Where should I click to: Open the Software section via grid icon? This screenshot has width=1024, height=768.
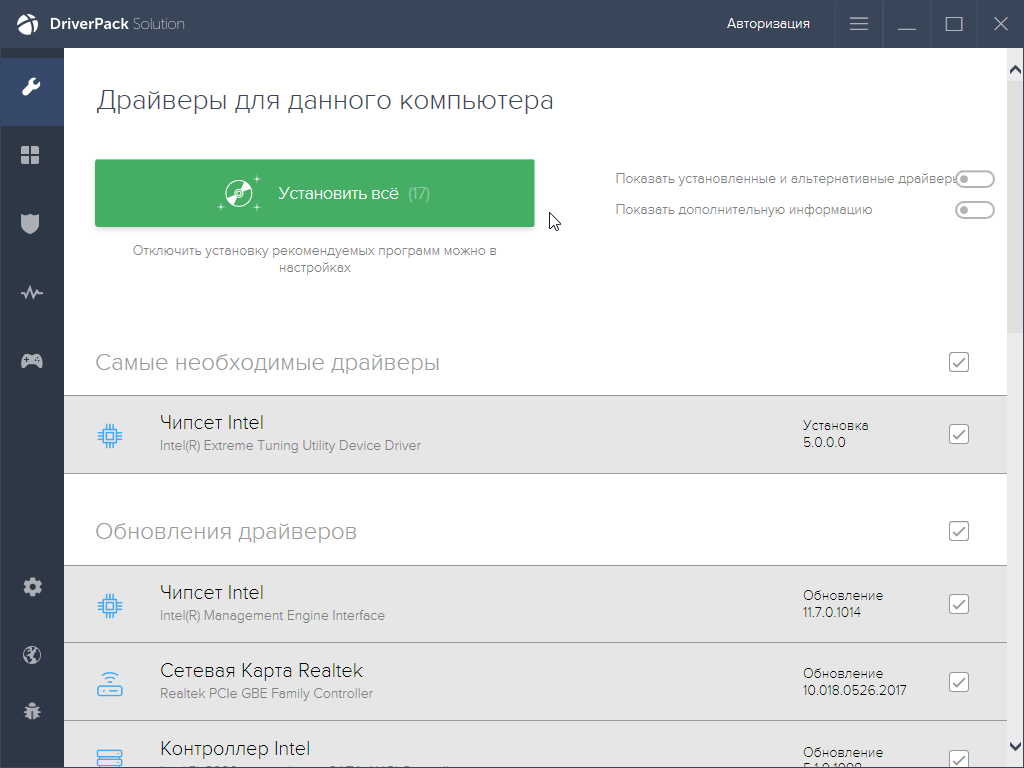[32, 155]
